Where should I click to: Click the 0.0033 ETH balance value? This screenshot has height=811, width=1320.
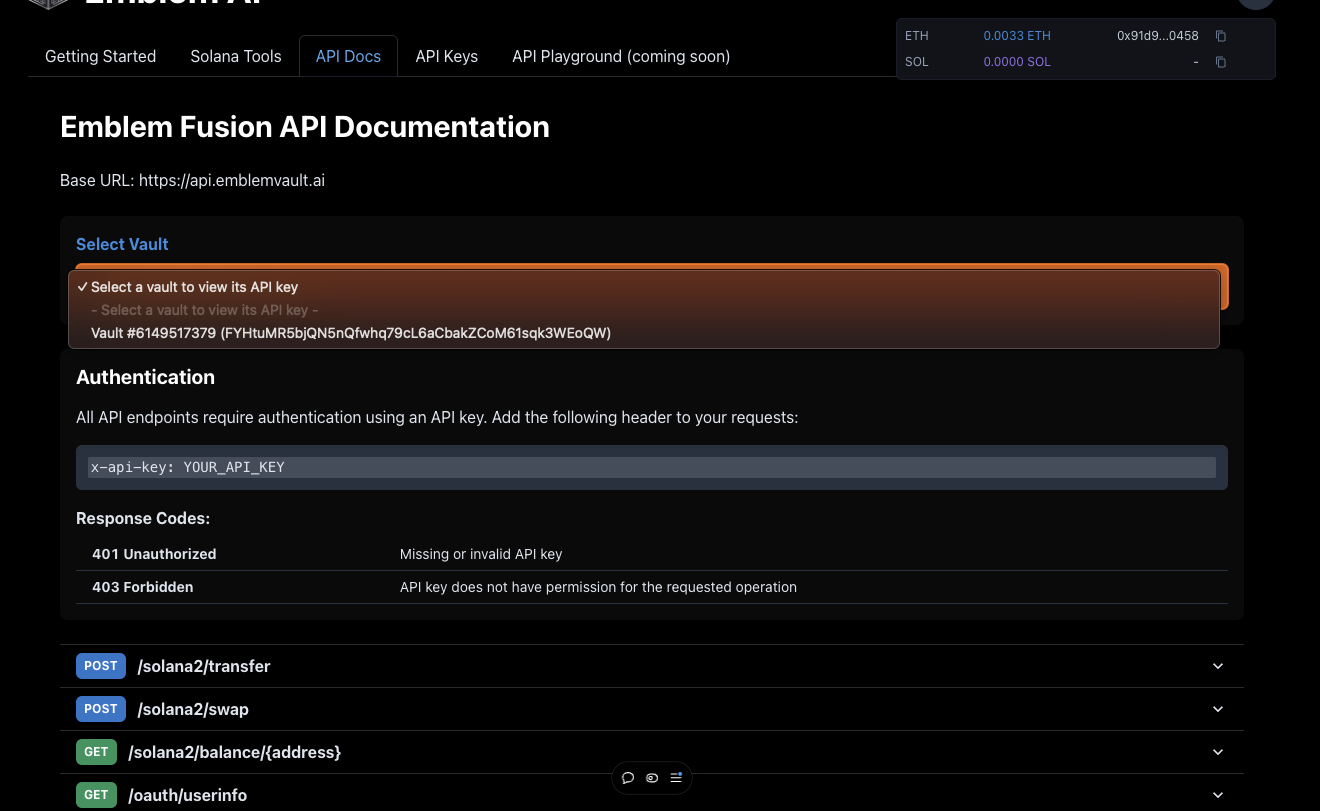[1017, 36]
